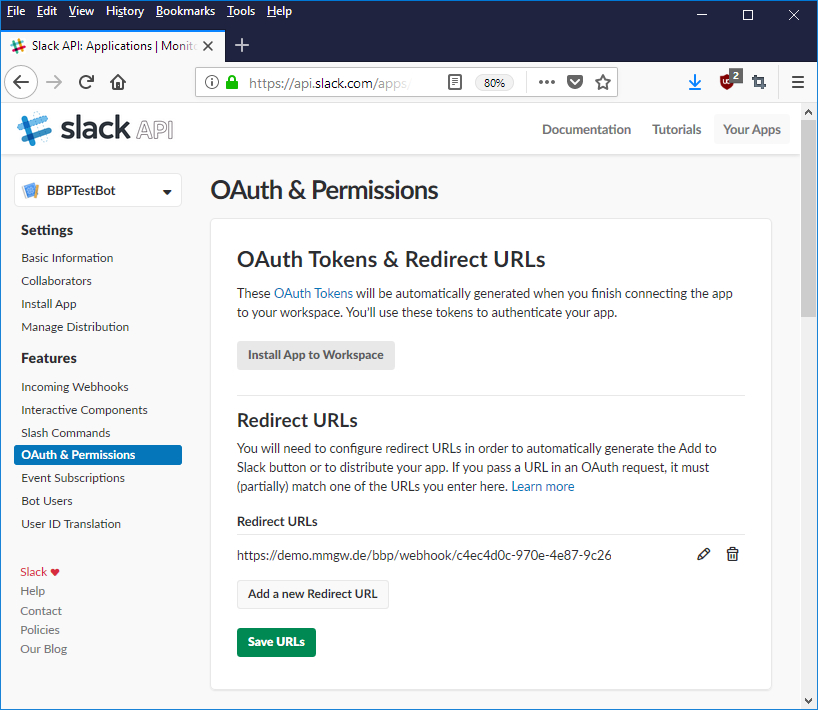Open the sidebar Help link
This screenshot has width=818, height=710.
32,591
